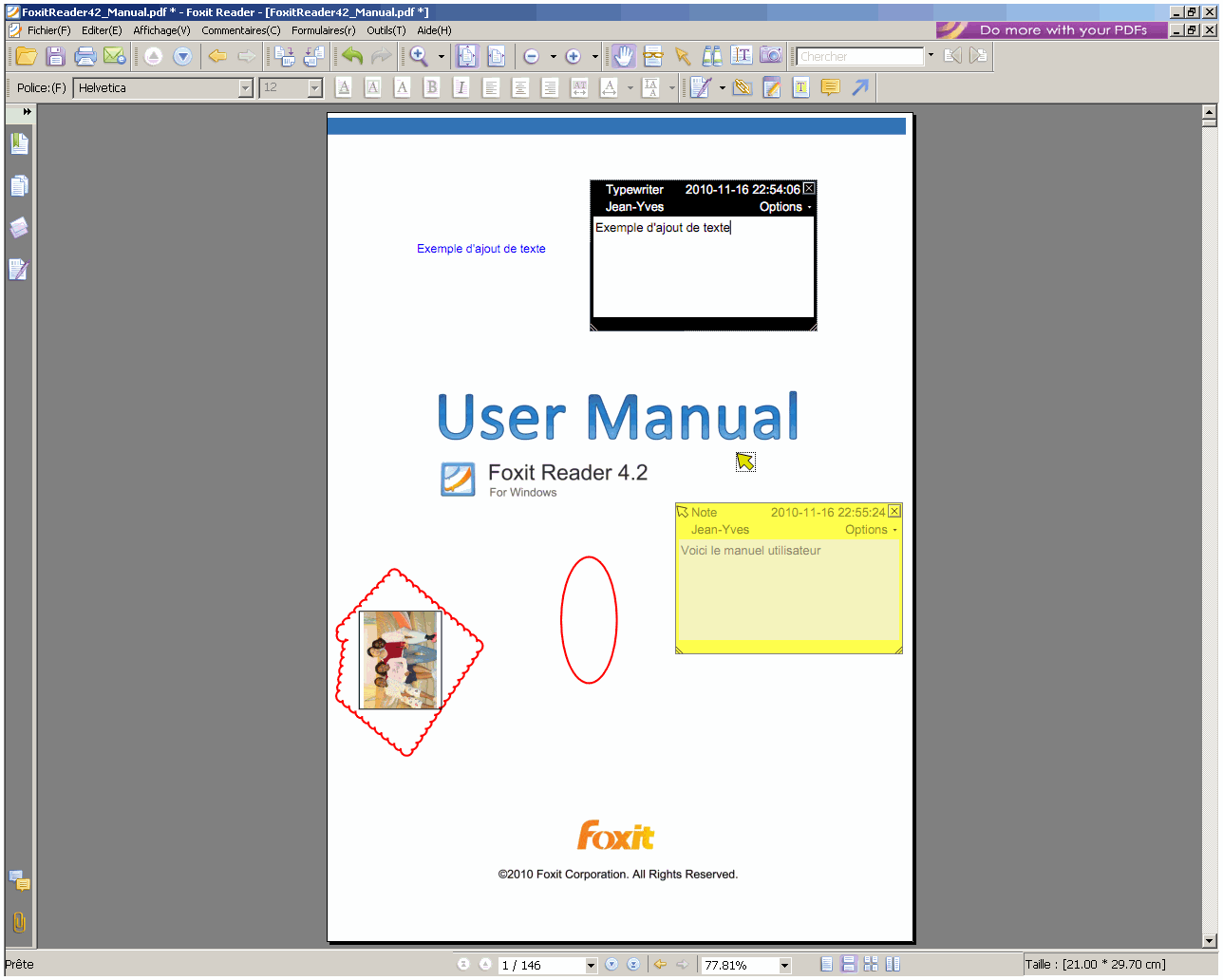The height and width of the screenshot is (980, 1223).
Task: Go to last page in status bar
Action: [x=633, y=964]
